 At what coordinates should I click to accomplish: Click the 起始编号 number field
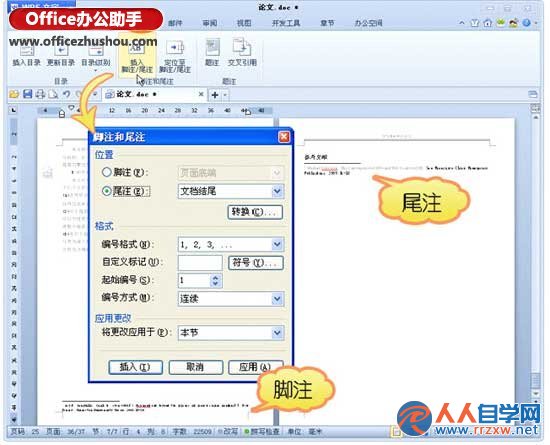point(194,280)
